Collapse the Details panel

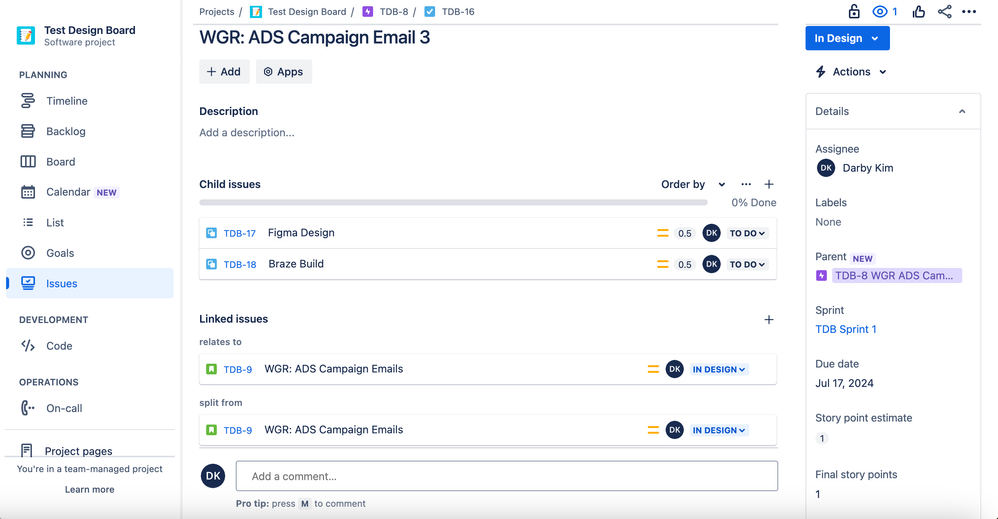tap(962, 111)
